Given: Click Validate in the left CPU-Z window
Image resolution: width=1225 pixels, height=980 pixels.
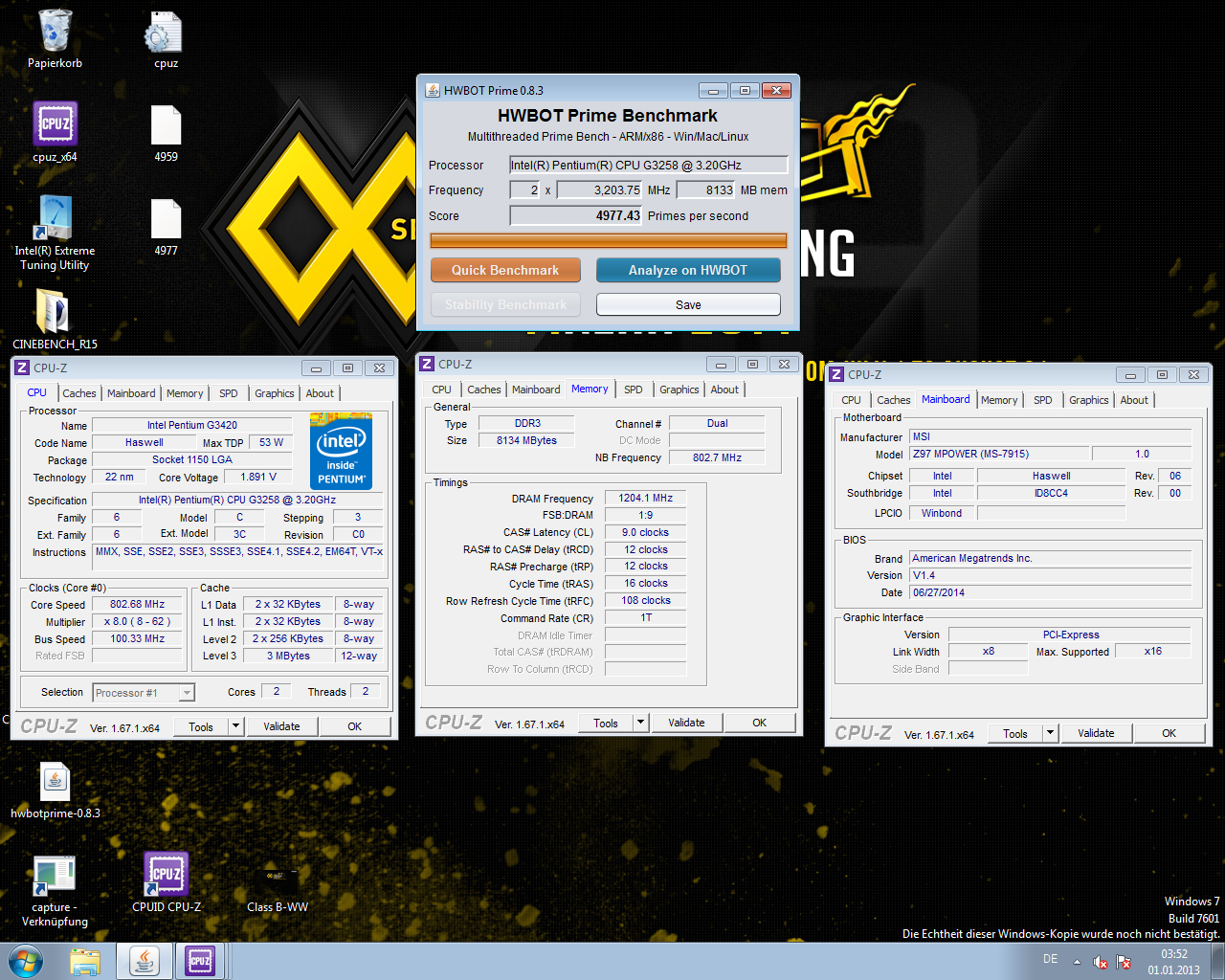Looking at the screenshot, I should click(x=281, y=726).
